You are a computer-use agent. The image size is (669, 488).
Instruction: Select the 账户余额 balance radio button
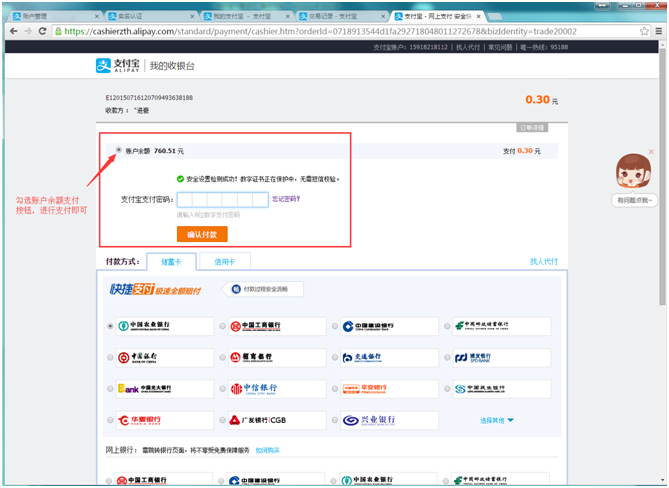(119, 150)
